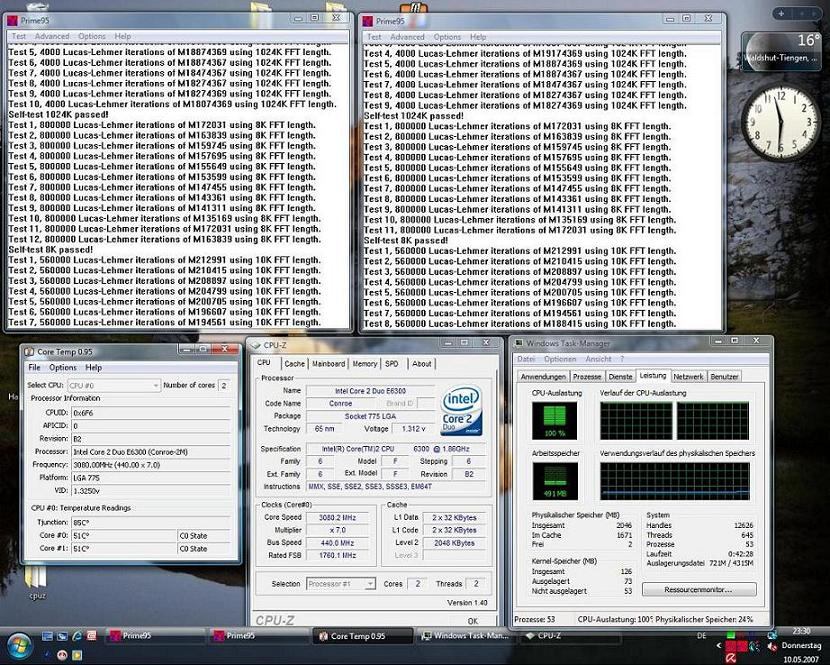This screenshot has height=665, width=830.
Task: Expand hidden tray icons arrow
Action: [x=718, y=645]
